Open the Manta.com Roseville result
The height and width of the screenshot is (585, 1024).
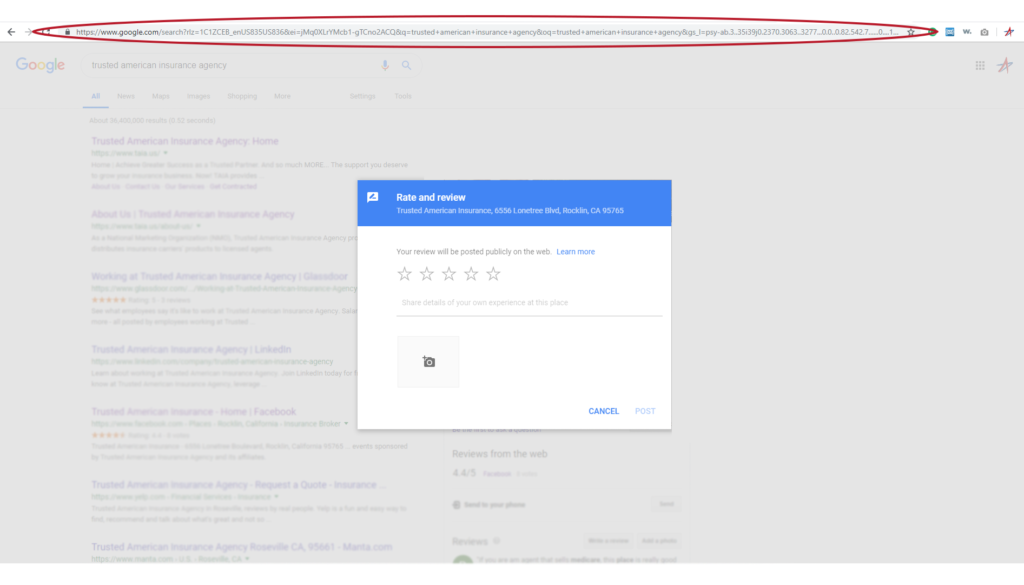pyautogui.click(x=242, y=546)
